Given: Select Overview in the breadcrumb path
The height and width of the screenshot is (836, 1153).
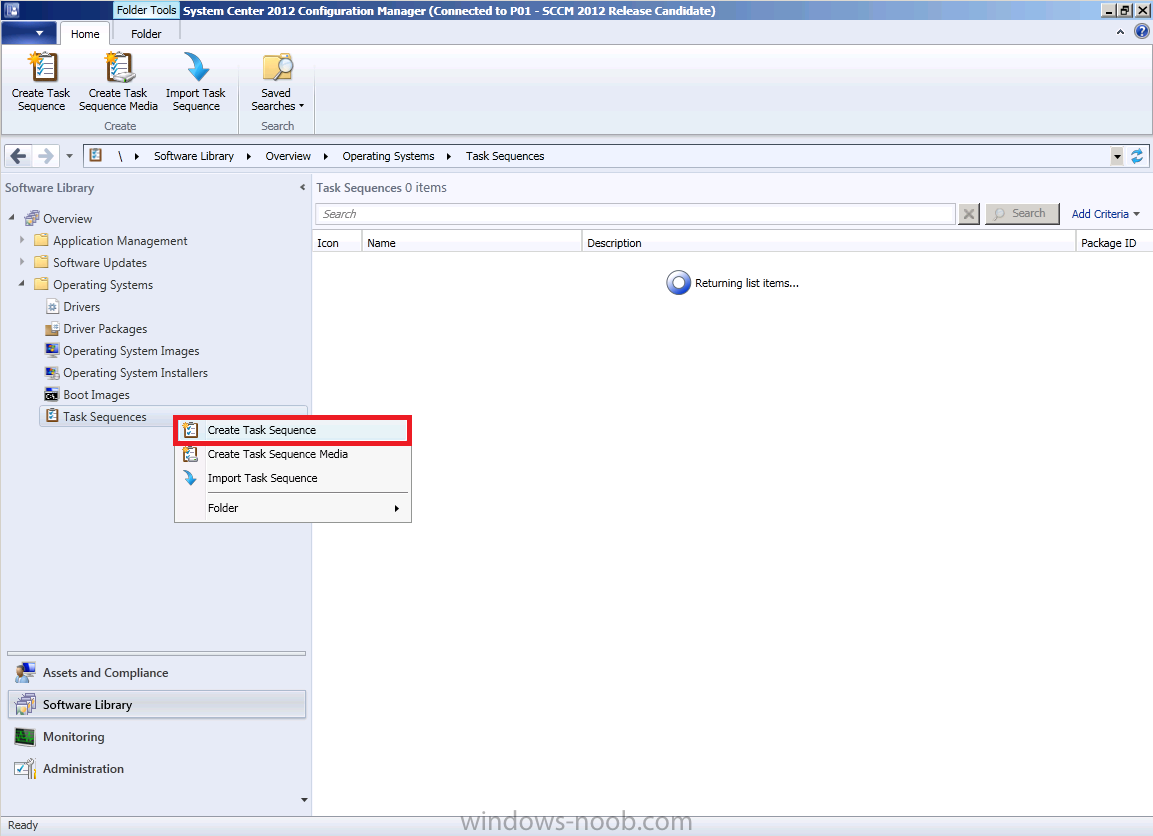Looking at the screenshot, I should [x=288, y=156].
